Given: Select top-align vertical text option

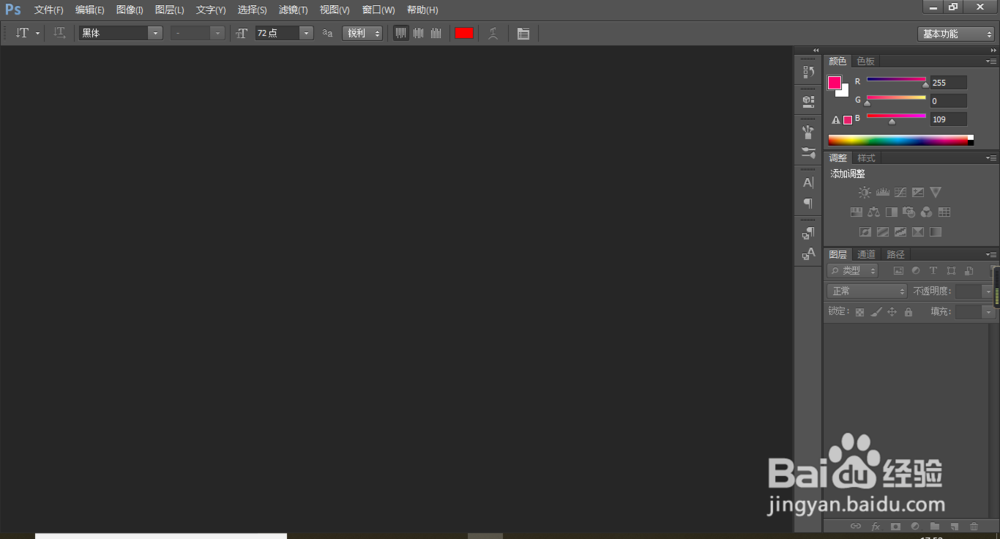Looking at the screenshot, I should pyautogui.click(x=401, y=33).
